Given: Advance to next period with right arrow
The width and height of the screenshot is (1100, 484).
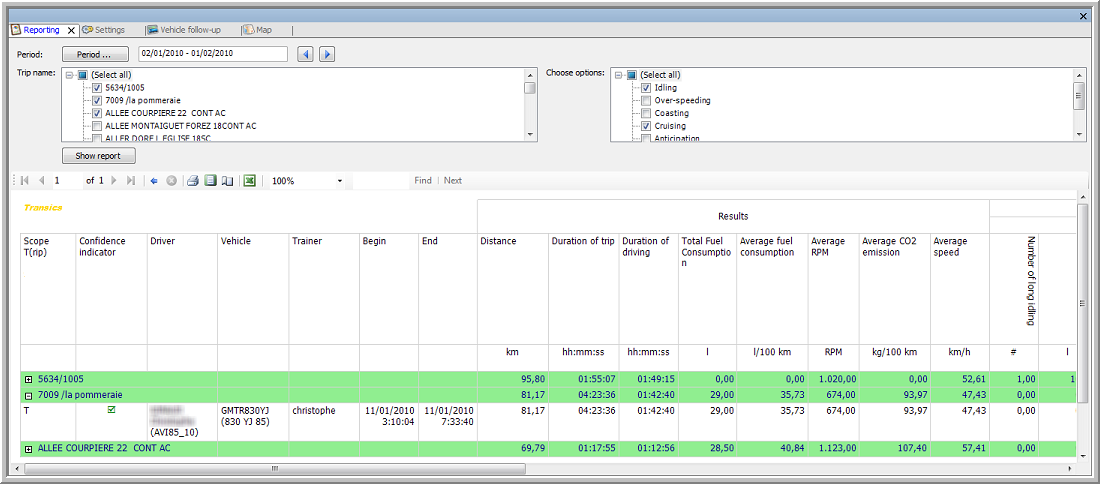Looking at the screenshot, I should (x=326, y=54).
